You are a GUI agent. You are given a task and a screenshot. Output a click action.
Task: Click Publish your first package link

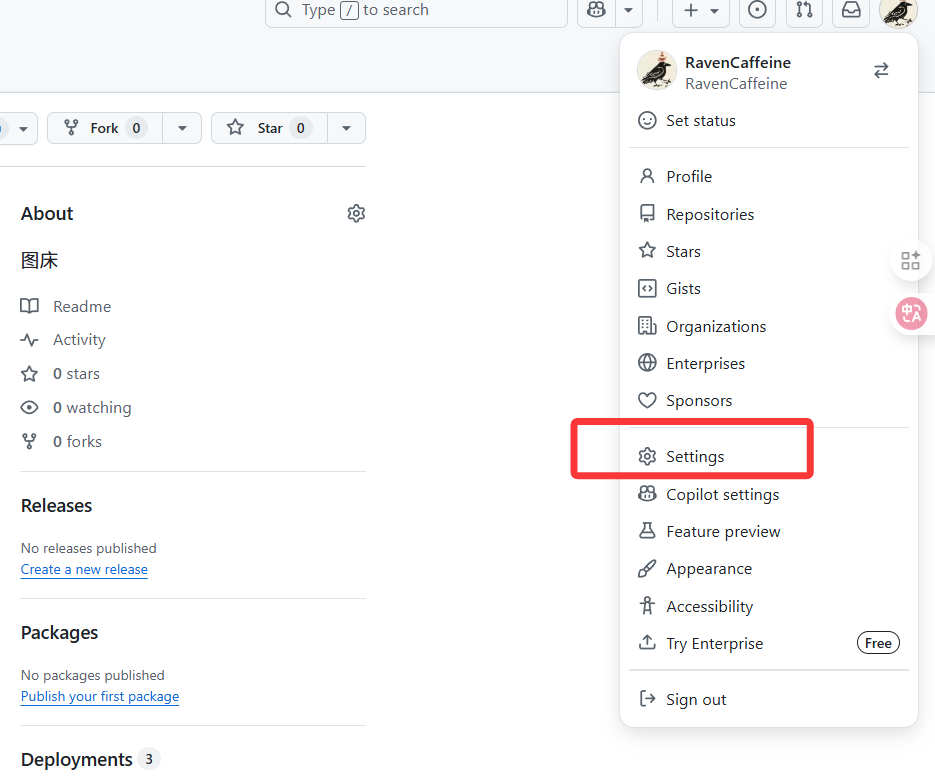click(x=100, y=697)
